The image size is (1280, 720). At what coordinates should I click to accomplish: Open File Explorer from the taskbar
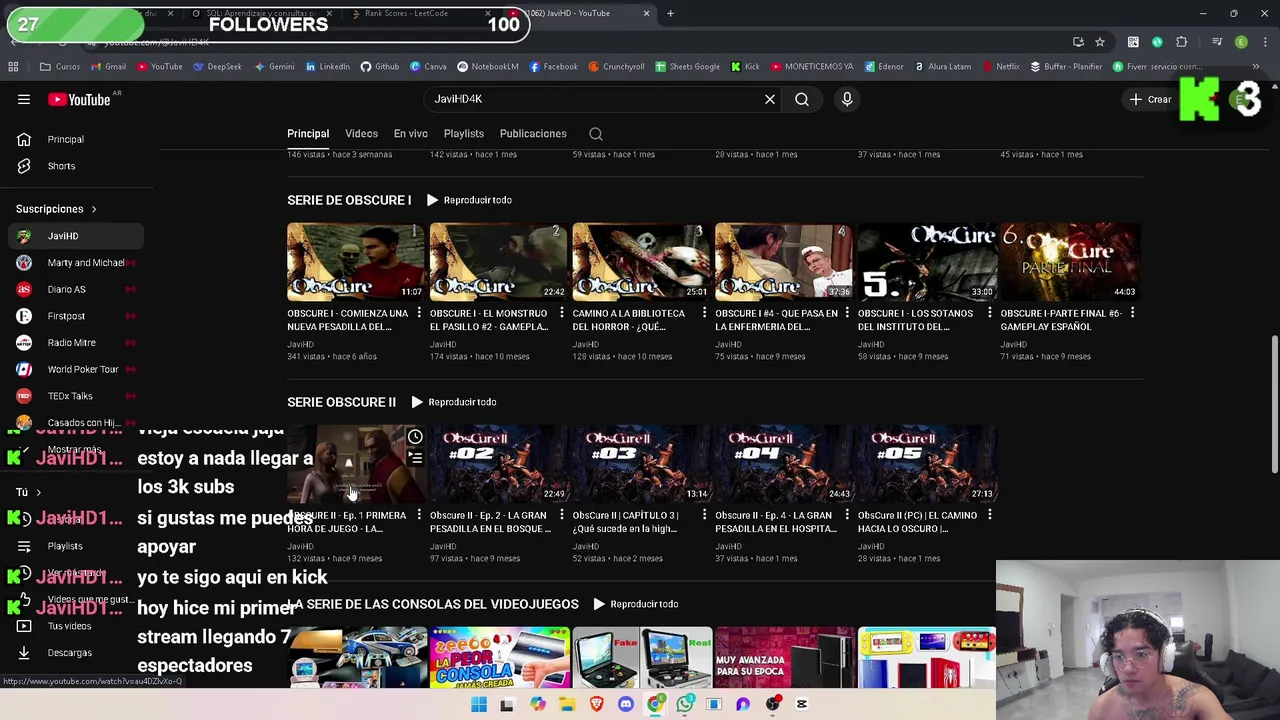click(567, 704)
